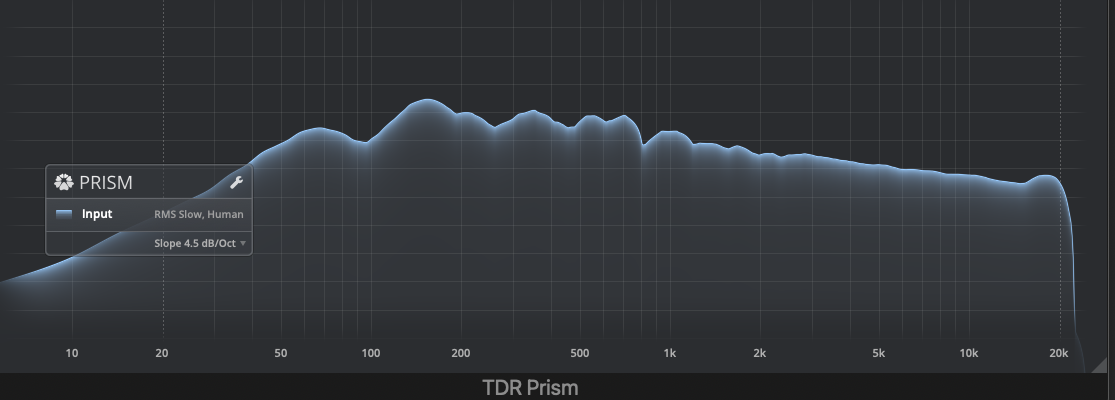Click the 1k frequency axis label

[x=670, y=353]
